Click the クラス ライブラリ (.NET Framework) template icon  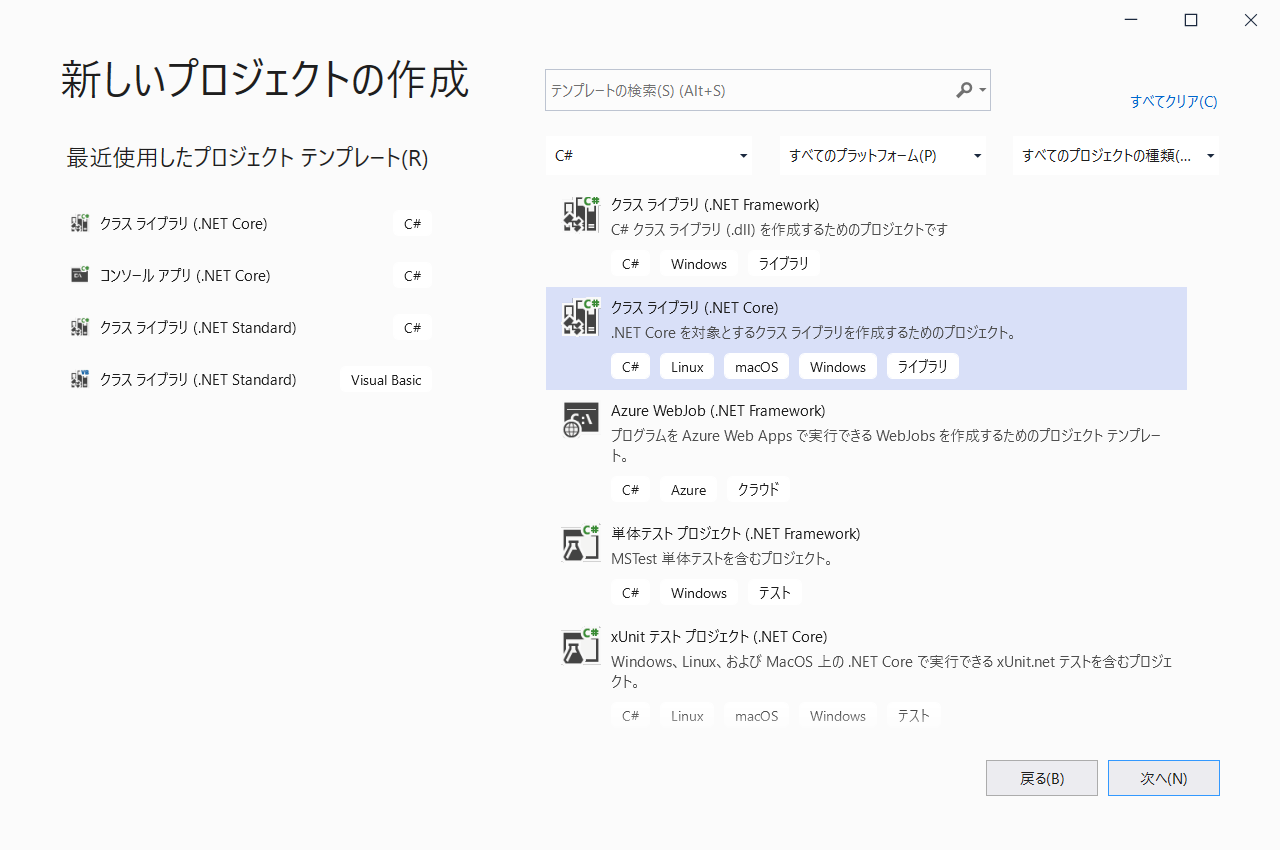pos(580,213)
